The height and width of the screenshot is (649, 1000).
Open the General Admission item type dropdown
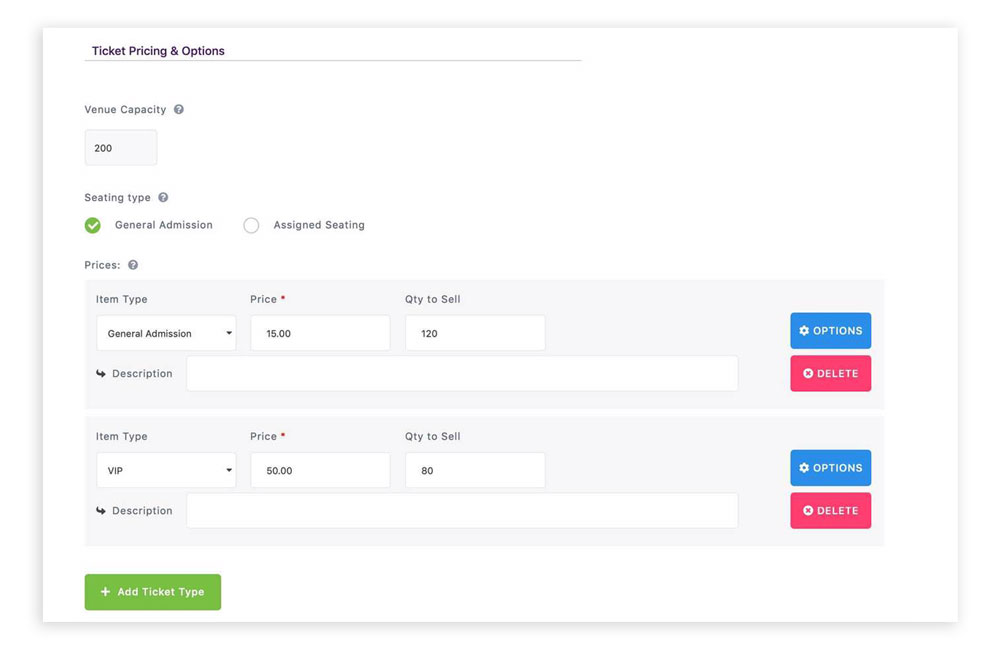pyautogui.click(x=166, y=333)
